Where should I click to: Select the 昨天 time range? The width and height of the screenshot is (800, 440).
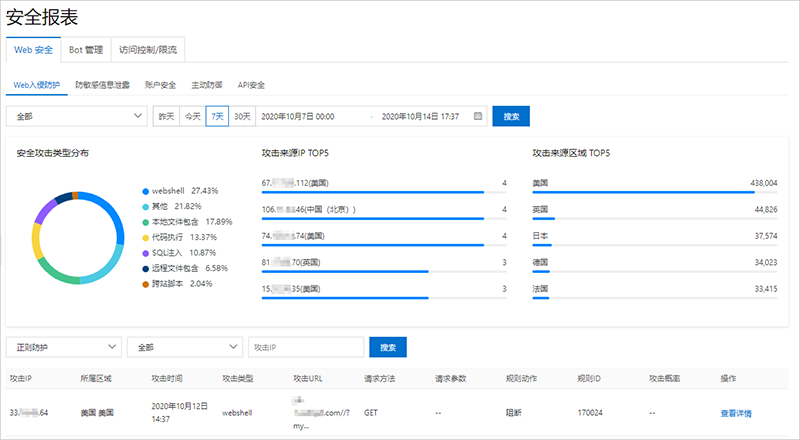[166, 116]
